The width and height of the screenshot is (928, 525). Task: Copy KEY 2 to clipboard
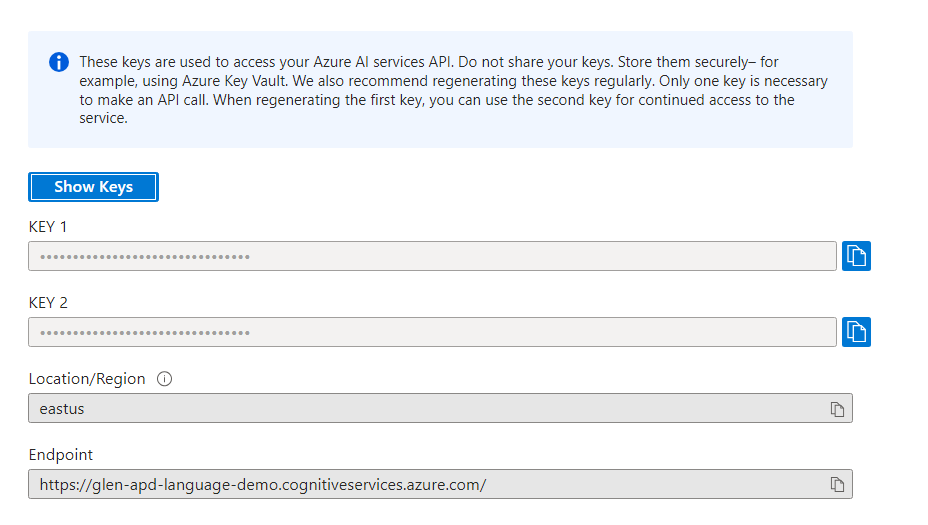click(x=856, y=332)
